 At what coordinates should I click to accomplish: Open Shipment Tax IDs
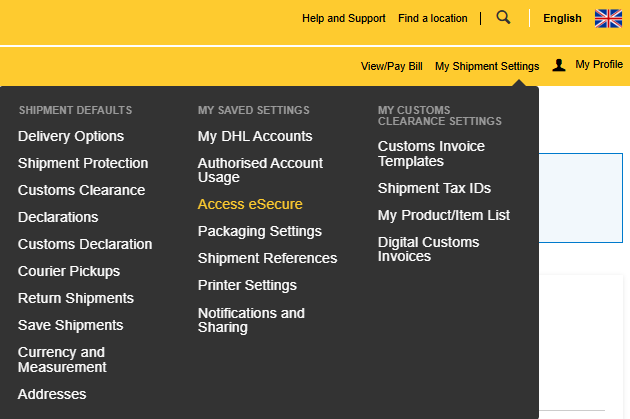coord(434,188)
